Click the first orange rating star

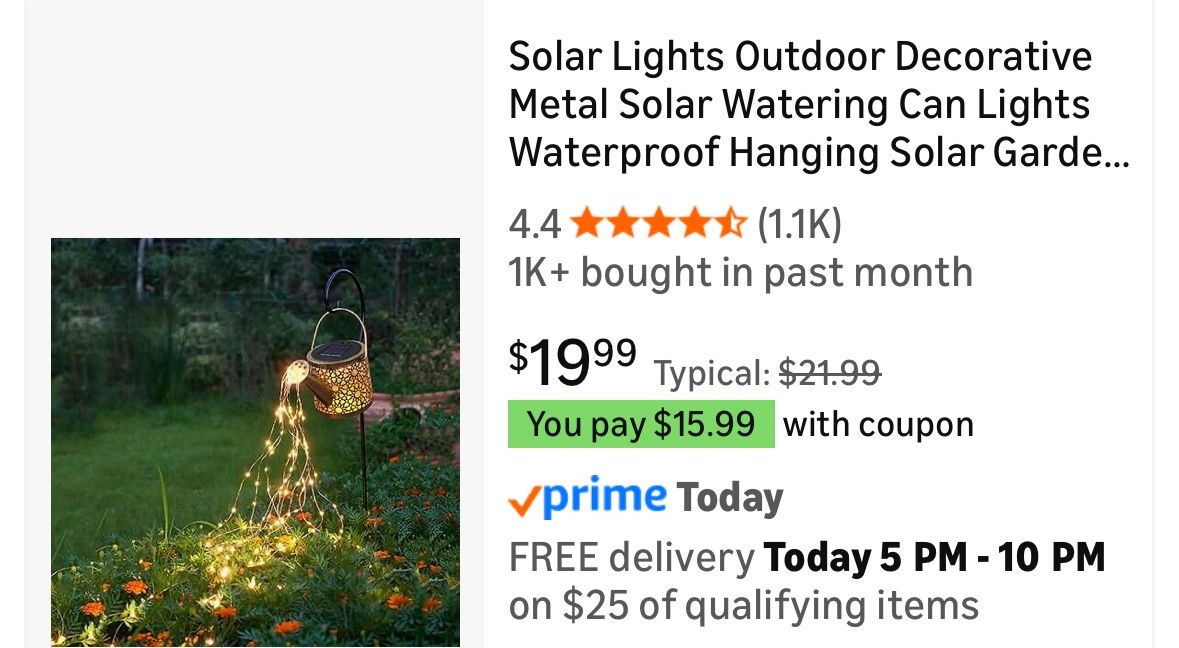(585, 223)
